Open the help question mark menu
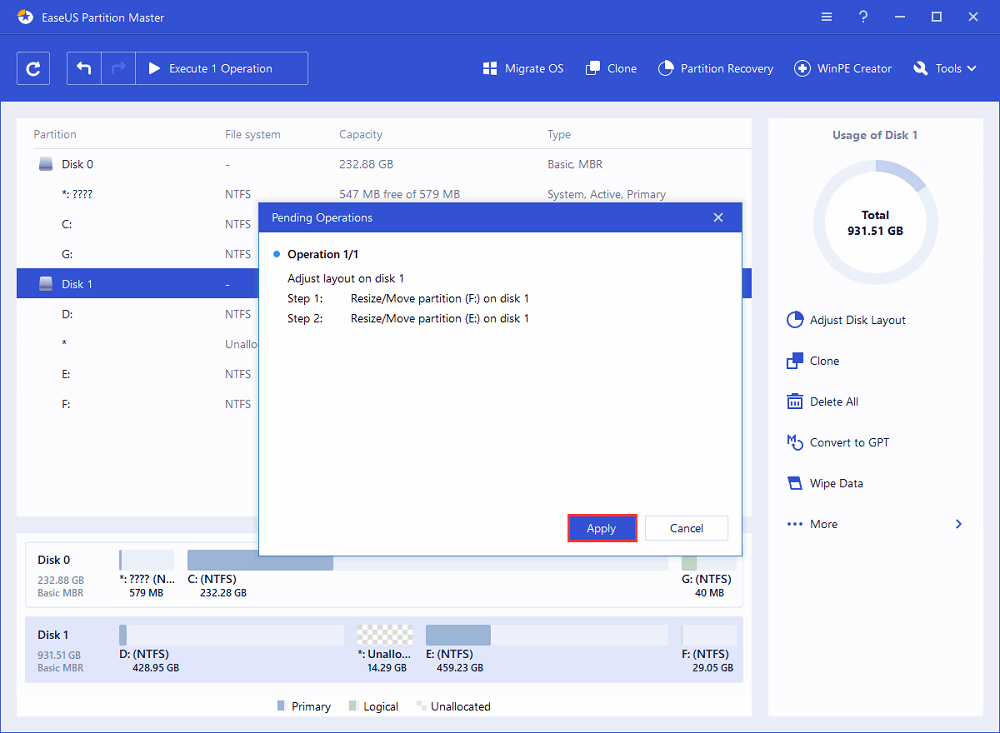Viewport: 1000px width, 733px height. [x=862, y=17]
